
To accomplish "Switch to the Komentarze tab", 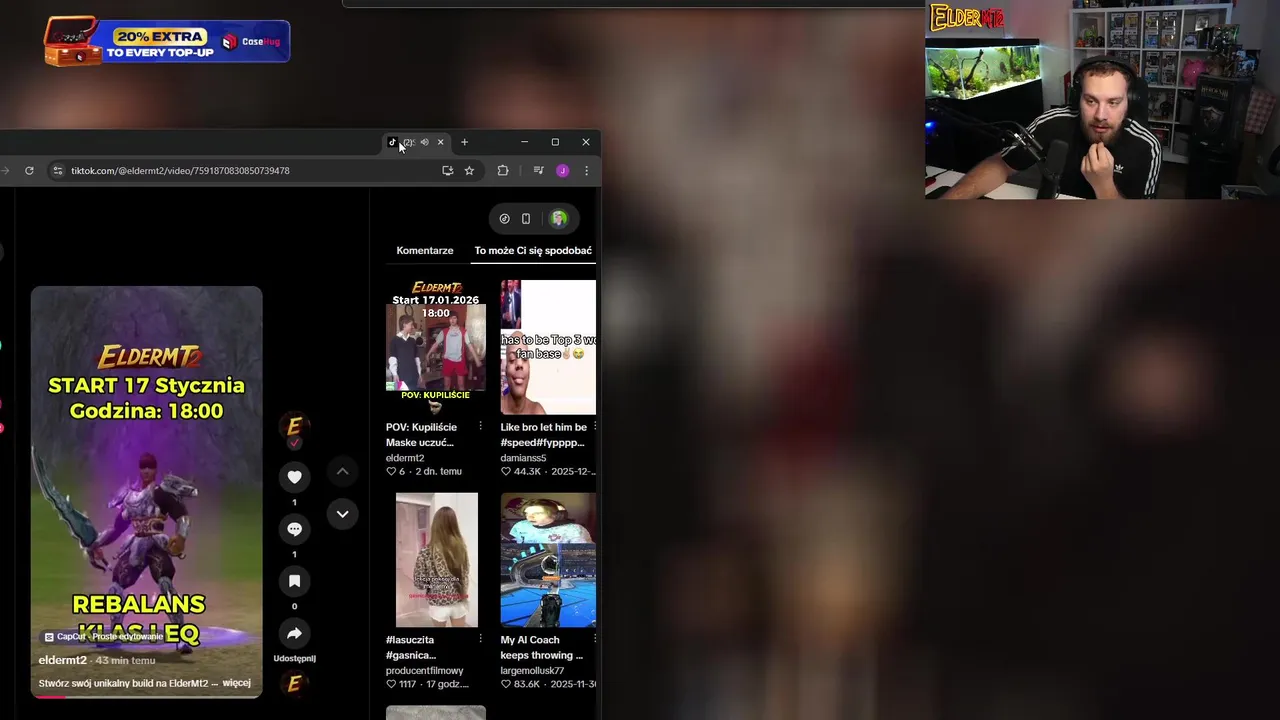I will 425,251.
